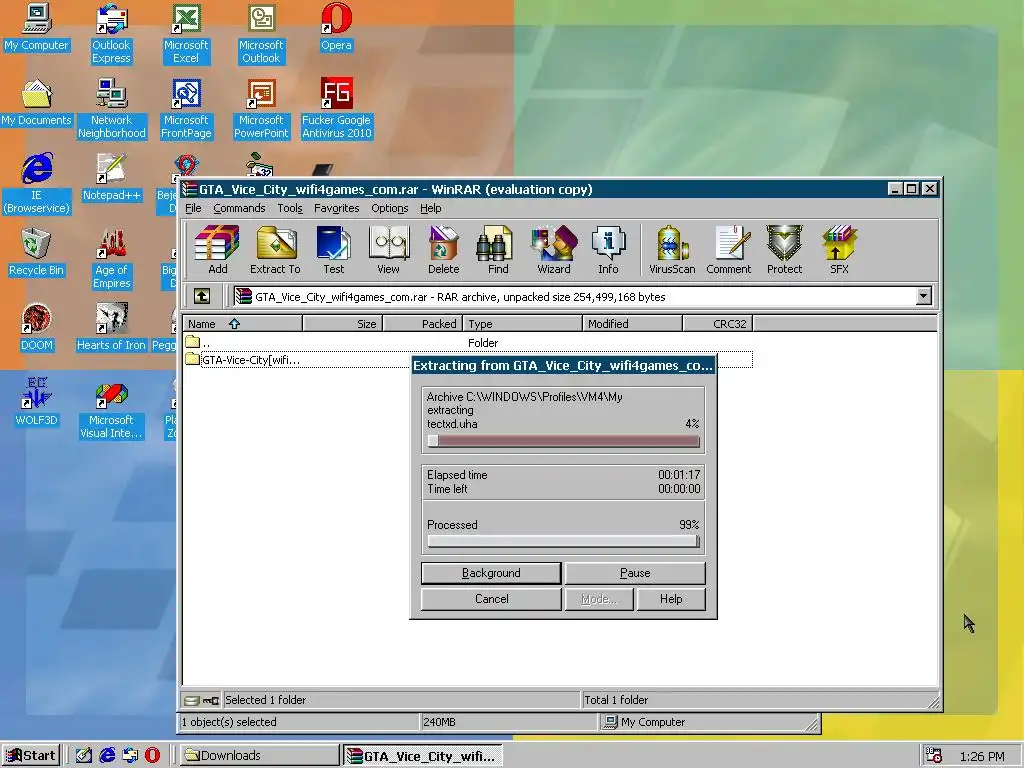This screenshot has width=1024, height=768.
Task: Sort by the CRC32 column header
Action: point(718,323)
